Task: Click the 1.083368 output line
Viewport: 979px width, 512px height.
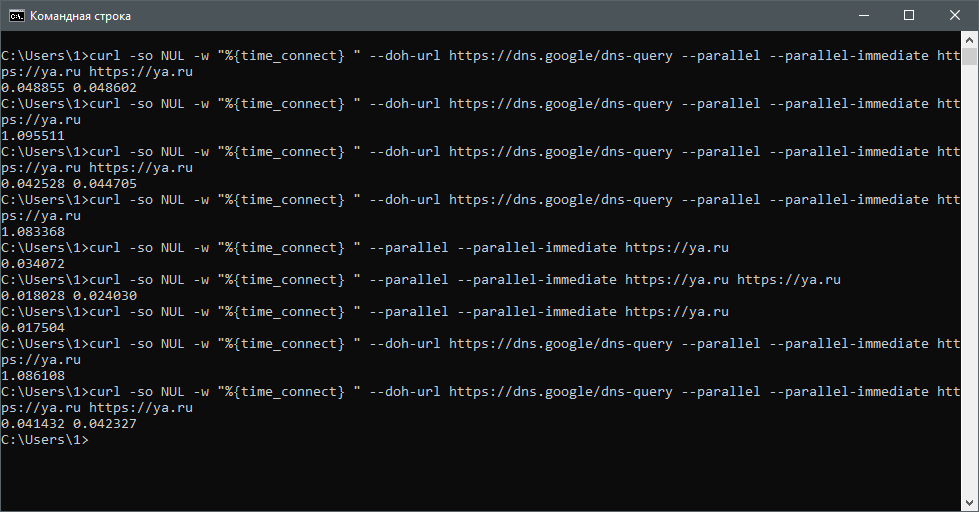Action: coord(33,232)
